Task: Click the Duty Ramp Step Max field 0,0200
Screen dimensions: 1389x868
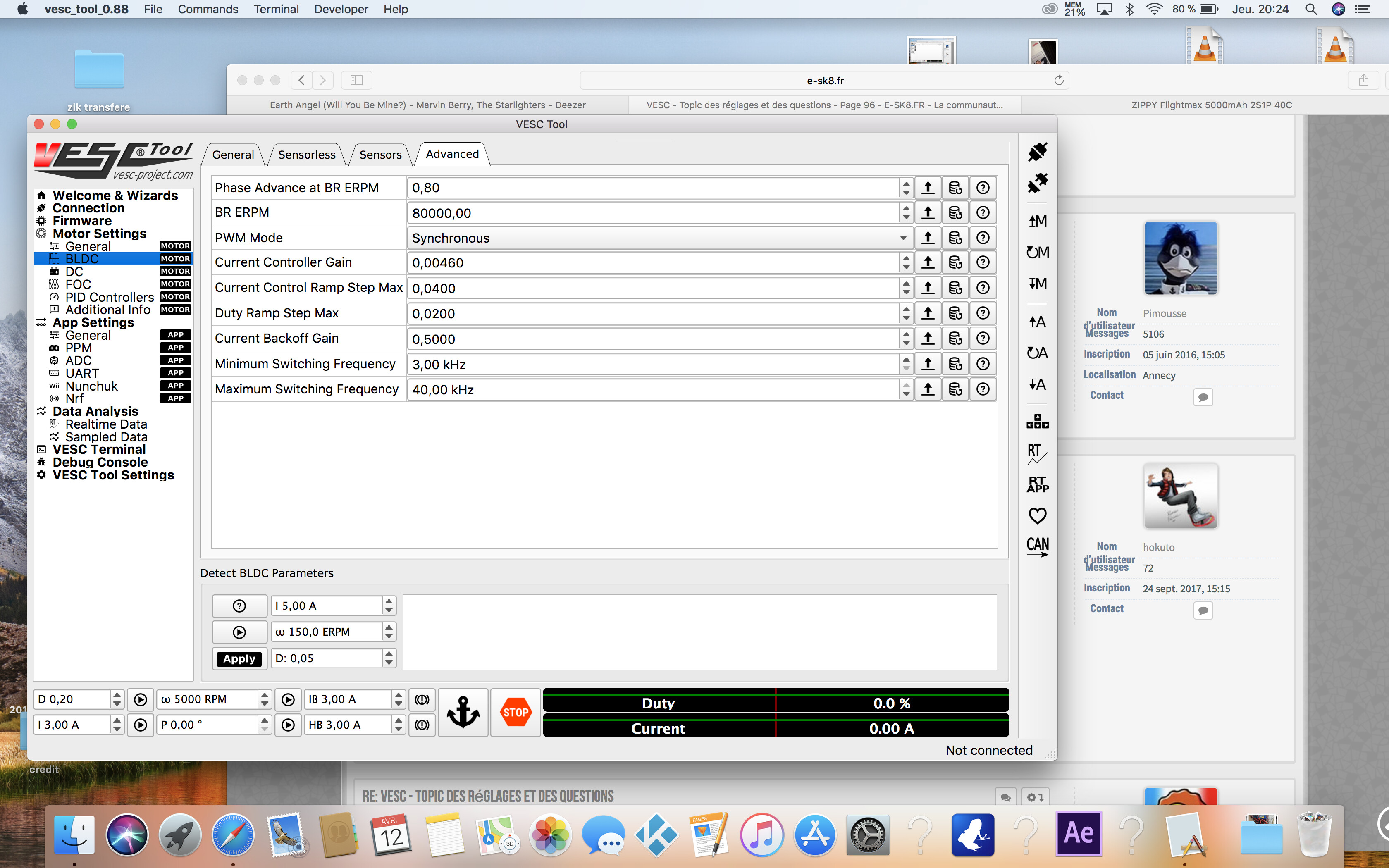Action: click(653, 313)
